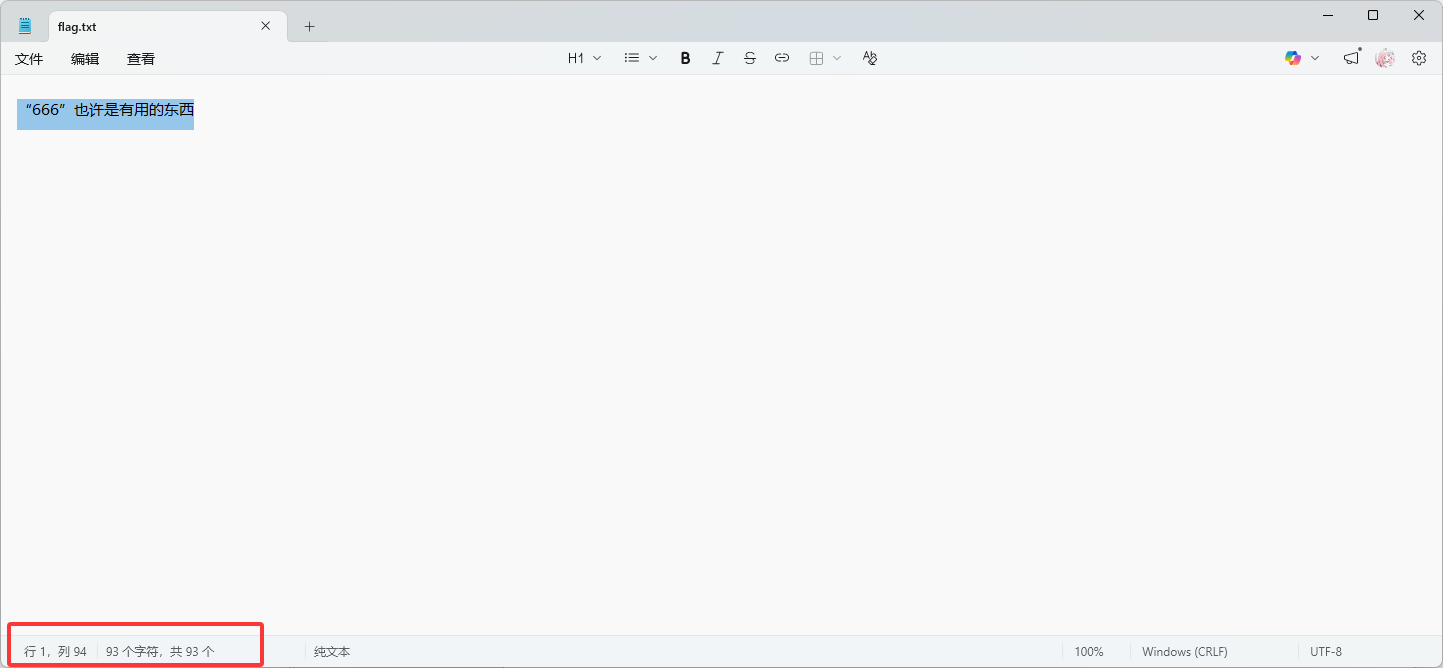Open the Copilot icon in the toolbar
1443x668 pixels.
[1293, 58]
